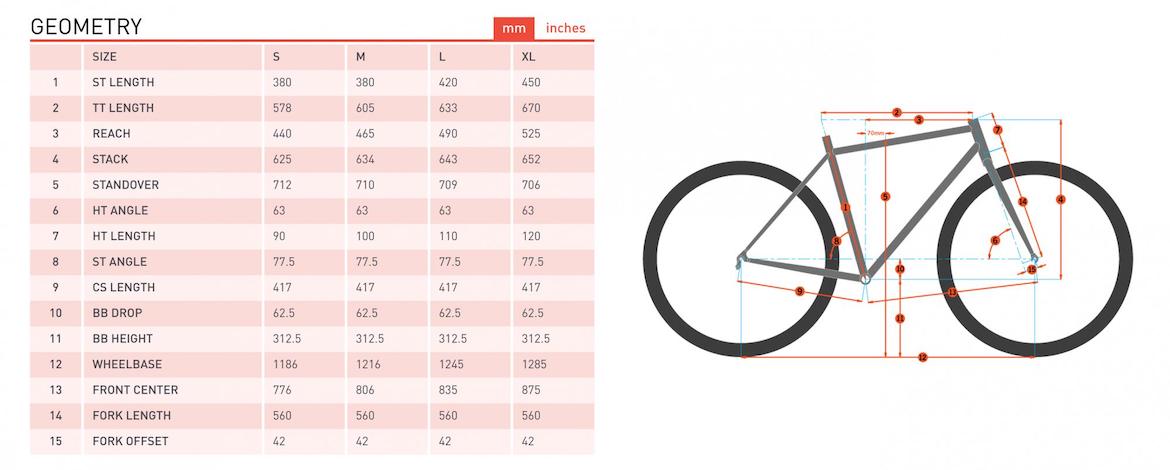This screenshot has height=470, width=1170.
Task: Click marker 4 stack indicator on diagram
Action: pos(1060,200)
